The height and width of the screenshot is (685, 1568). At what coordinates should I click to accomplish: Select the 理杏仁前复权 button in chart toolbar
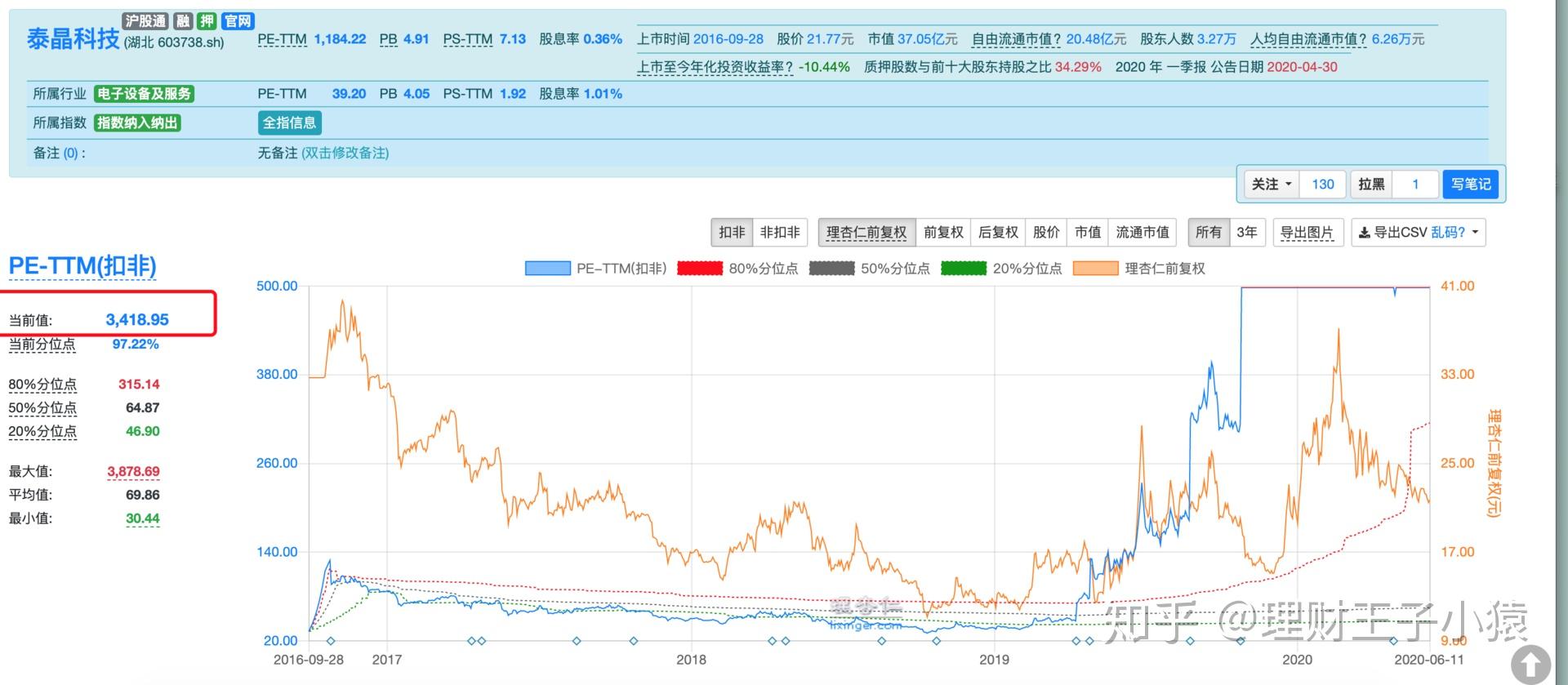pyautogui.click(x=866, y=233)
